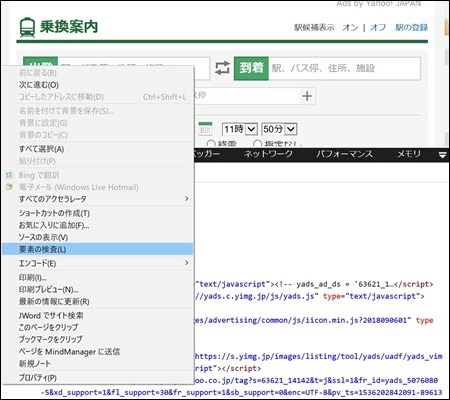Select 印刷プレビュー(N) menu entry

(97, 289)
